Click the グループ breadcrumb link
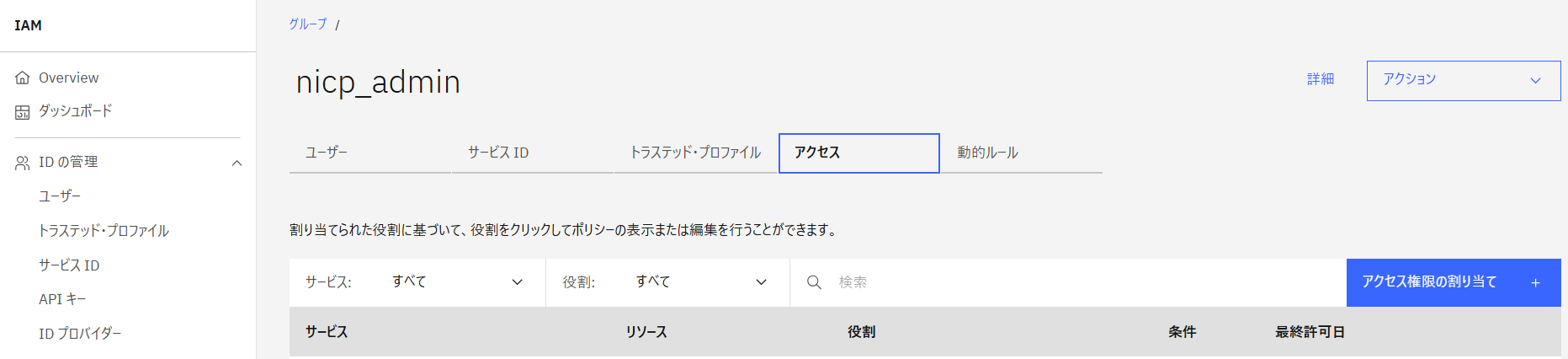 coord(307,24)
